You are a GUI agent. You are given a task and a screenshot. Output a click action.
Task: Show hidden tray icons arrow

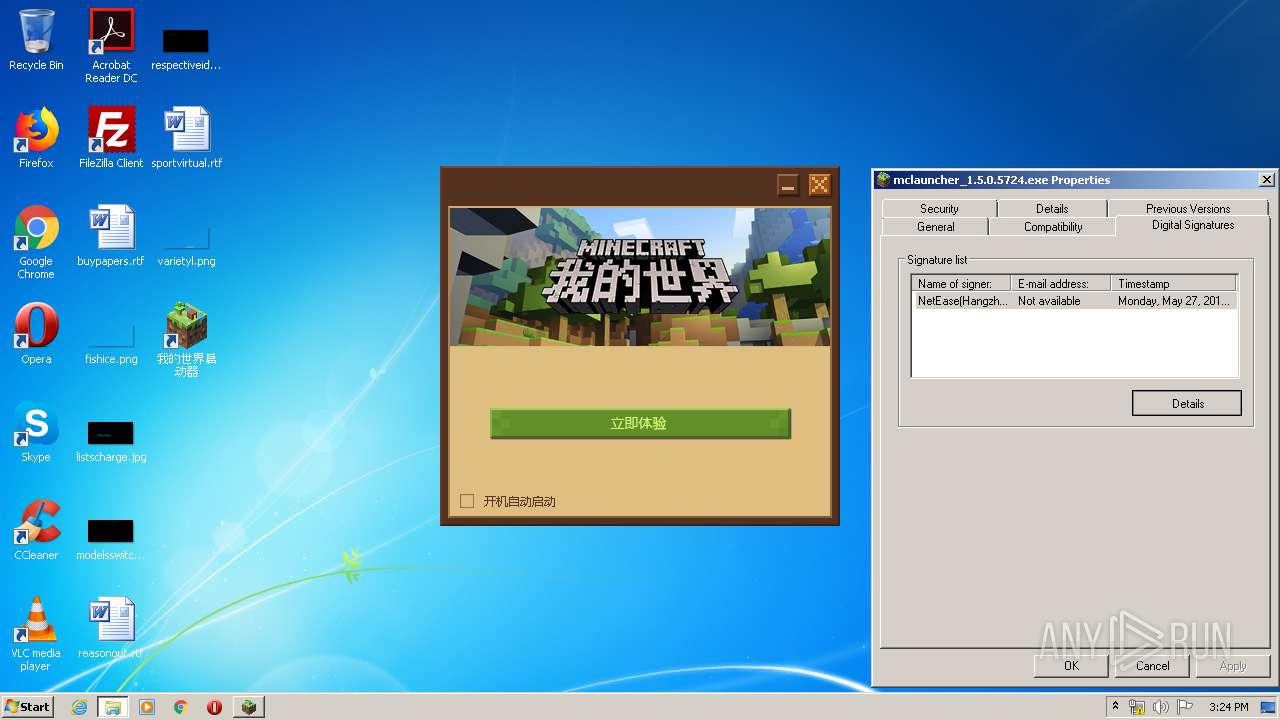[1116, 707]
